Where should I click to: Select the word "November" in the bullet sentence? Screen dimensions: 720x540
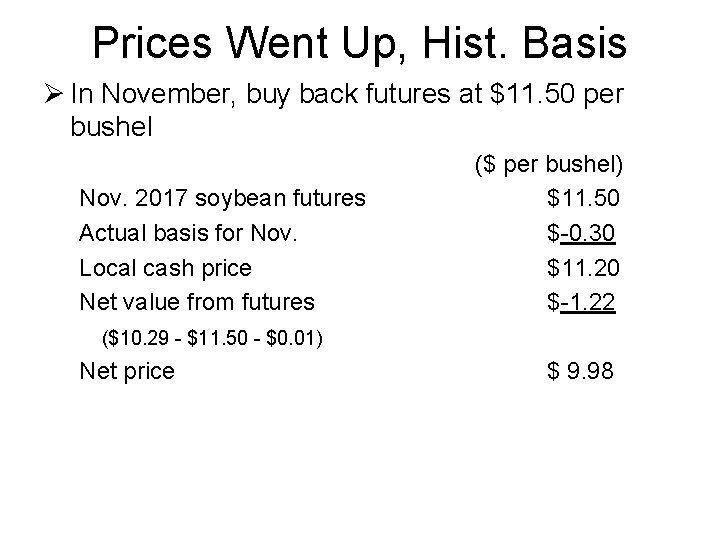pos(157,94)
